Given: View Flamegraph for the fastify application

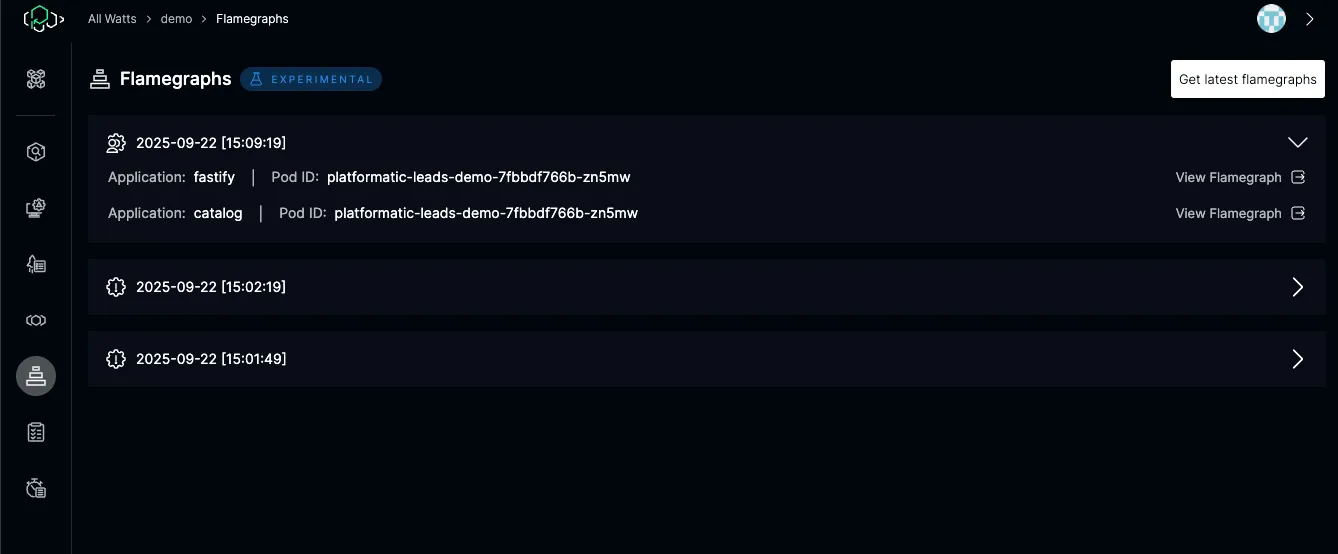Looking at the screenshot, I should (1240, 177).
